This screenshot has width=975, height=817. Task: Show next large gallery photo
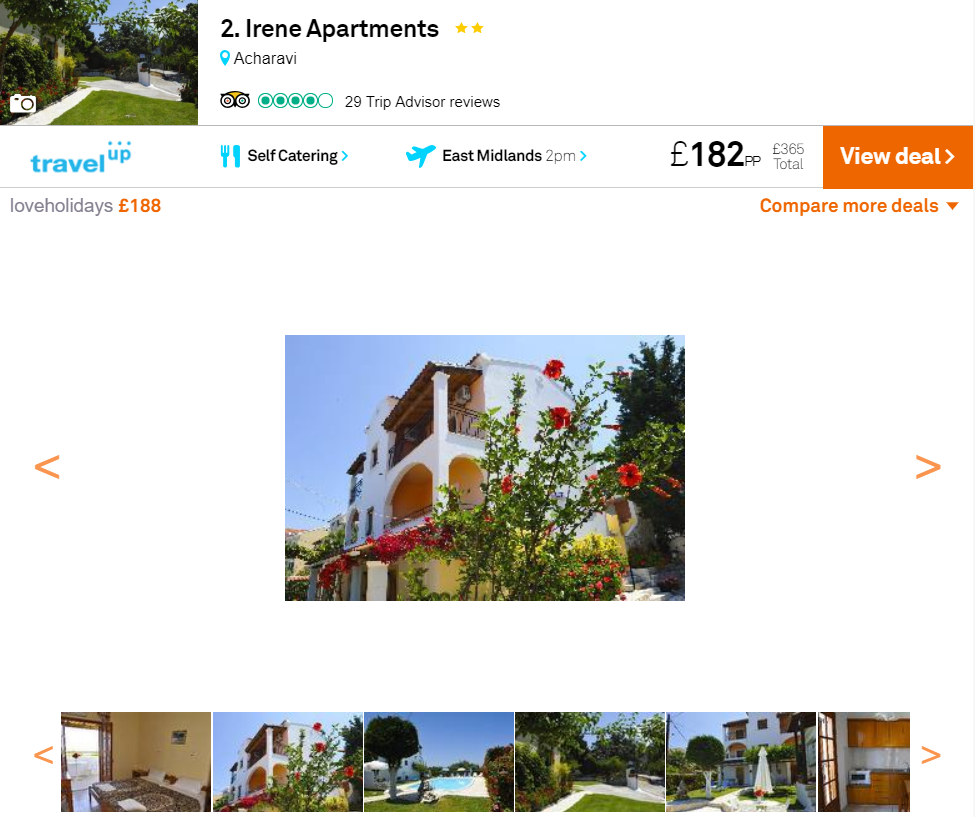[928, 467]
